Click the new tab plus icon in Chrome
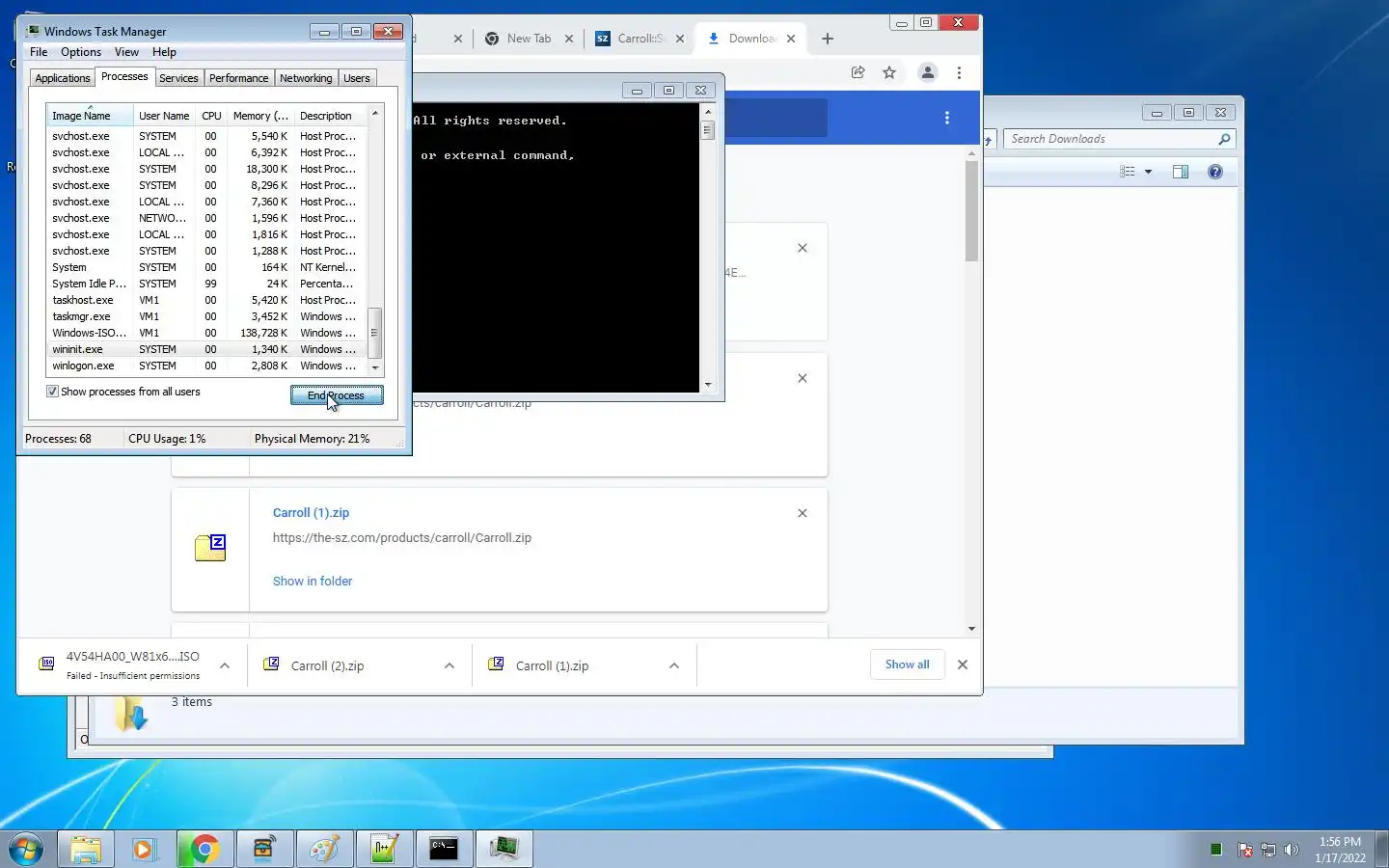1389x868 pixels. (828, 39)
